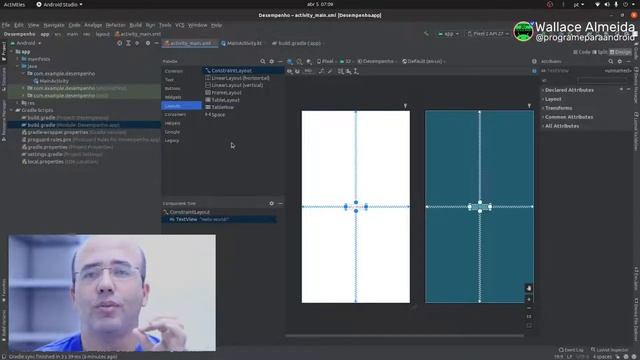This screenshot has width=640, height=360.
Task: Open the Tools menu
Action: (x=165, y=25)
